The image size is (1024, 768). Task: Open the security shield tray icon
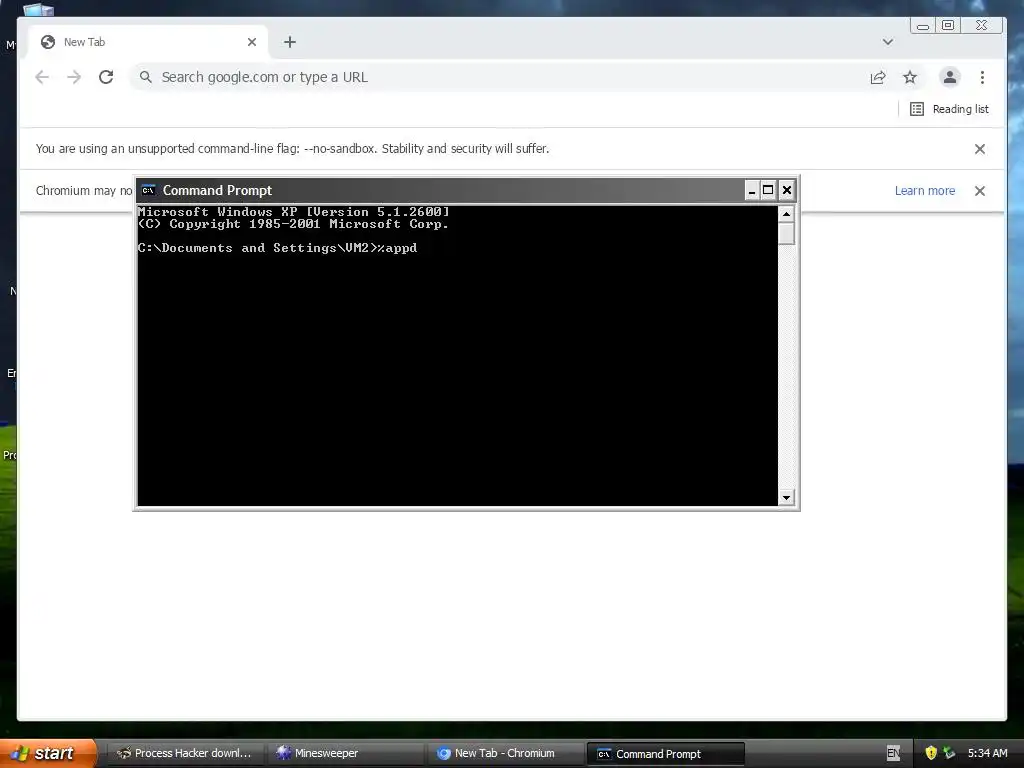point(931,753)
